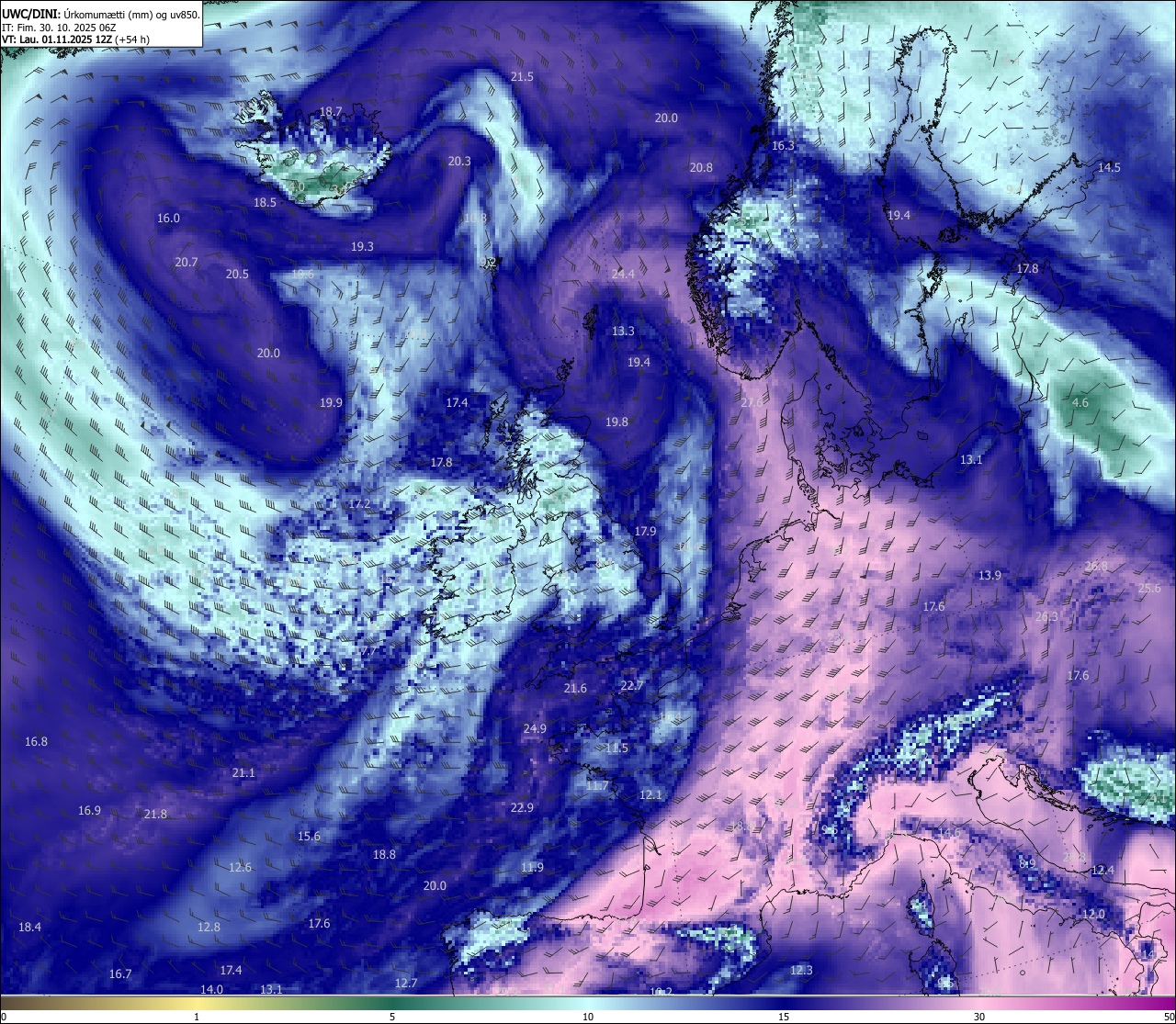Image resolution: width=1176 pixels, height=1024 pixels.
Task: Click the 19.3 map value
Action: tap(362, 247)
